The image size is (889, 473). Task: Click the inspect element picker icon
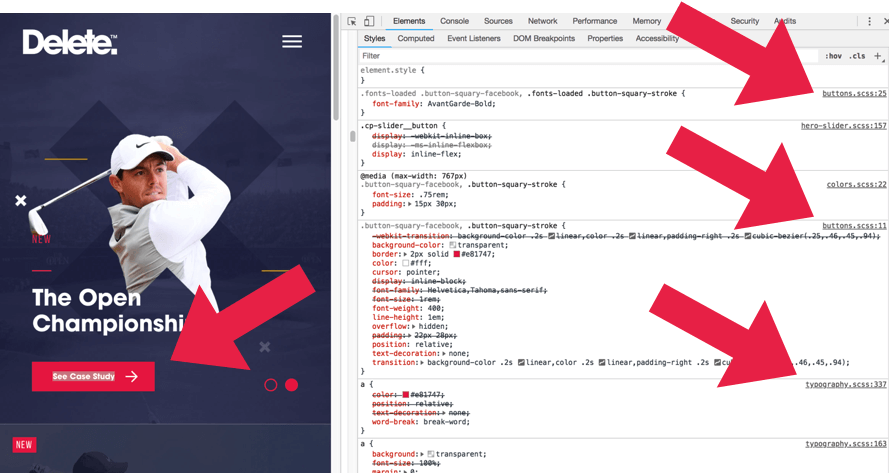pyautogui.click(x=352, y=21)
